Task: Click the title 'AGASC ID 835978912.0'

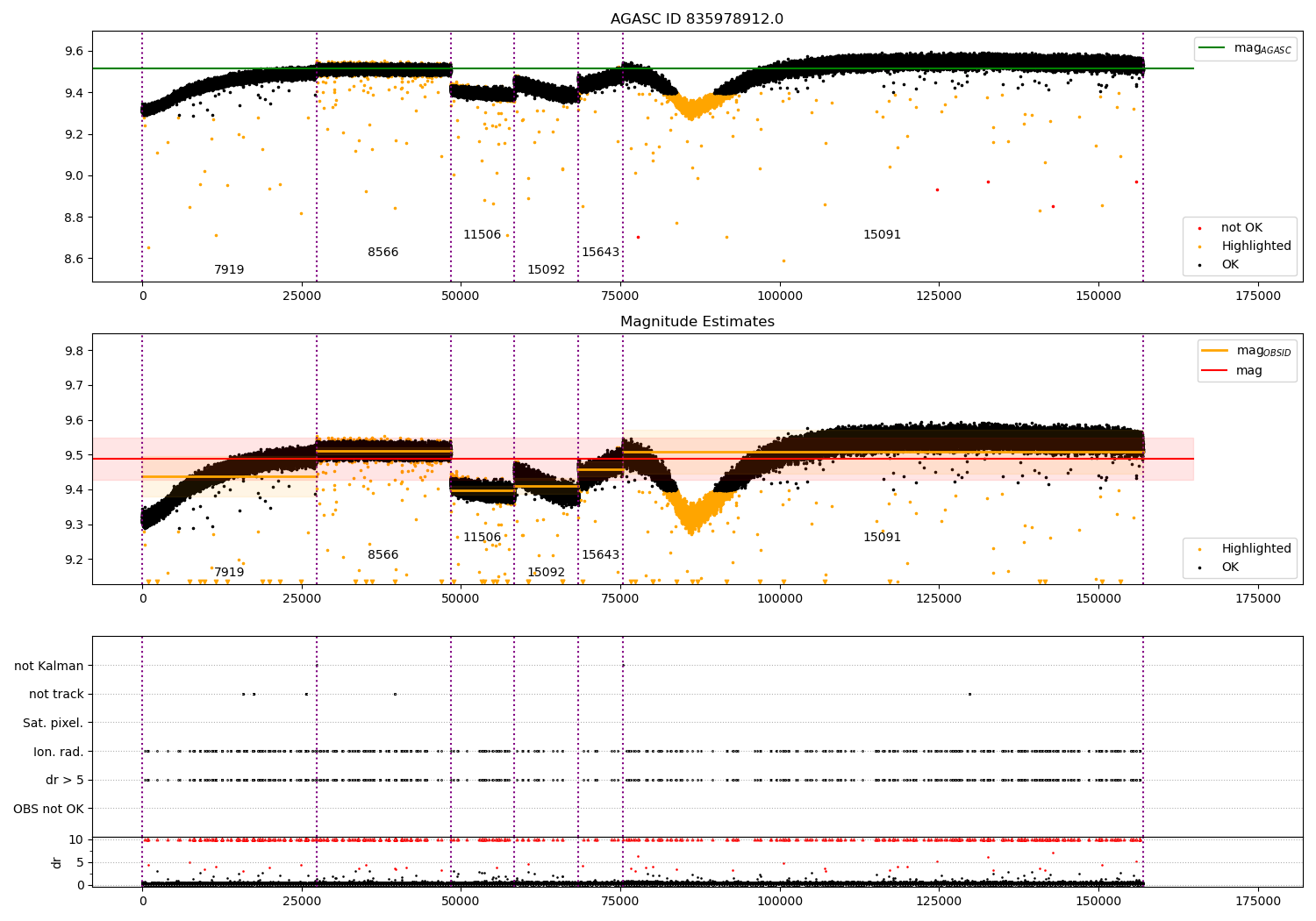Action: click(x=697, y=19)
